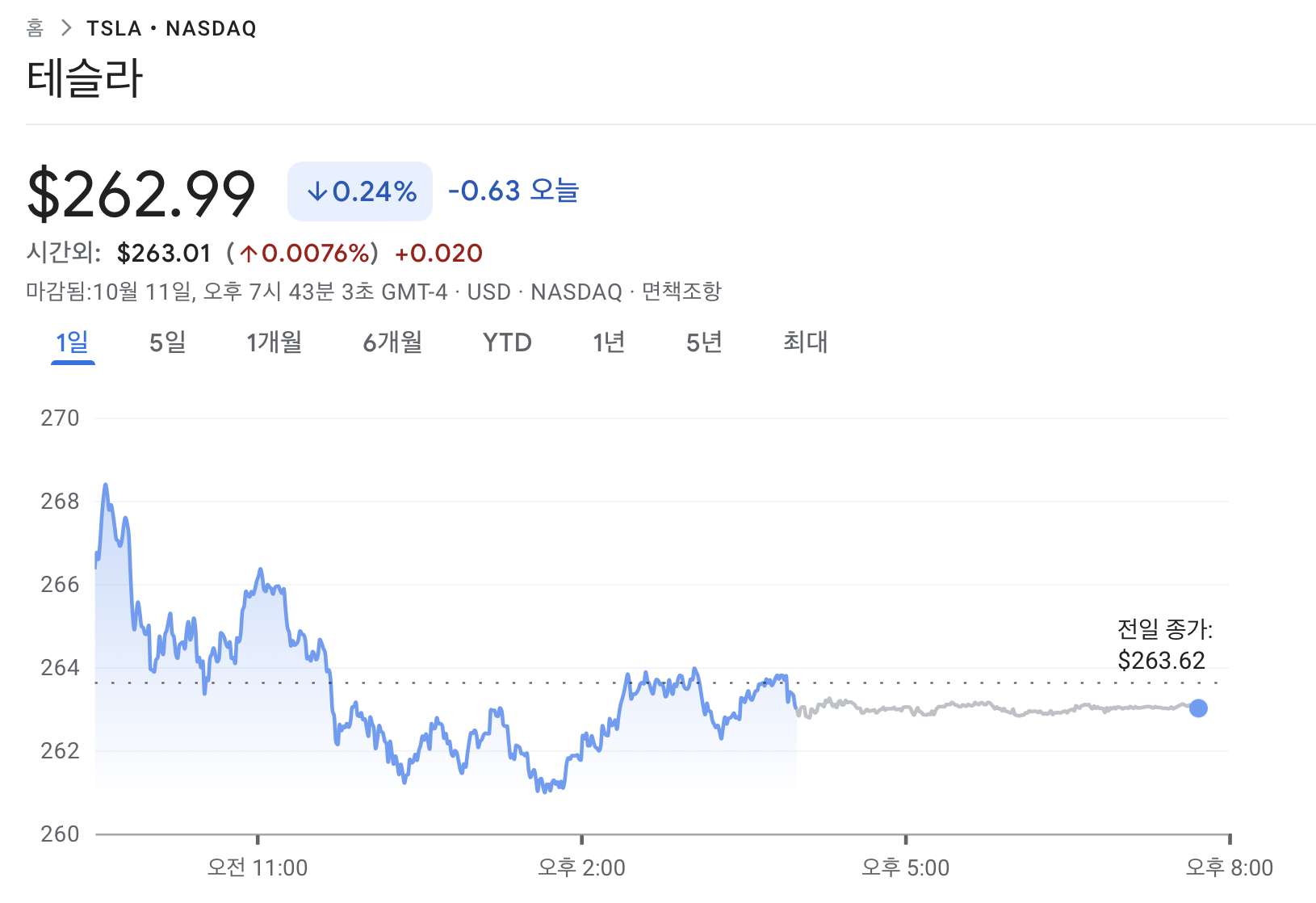Click the red up arrow near 0.0076%
Screen dimensions: 1316x903
(248, 254)
